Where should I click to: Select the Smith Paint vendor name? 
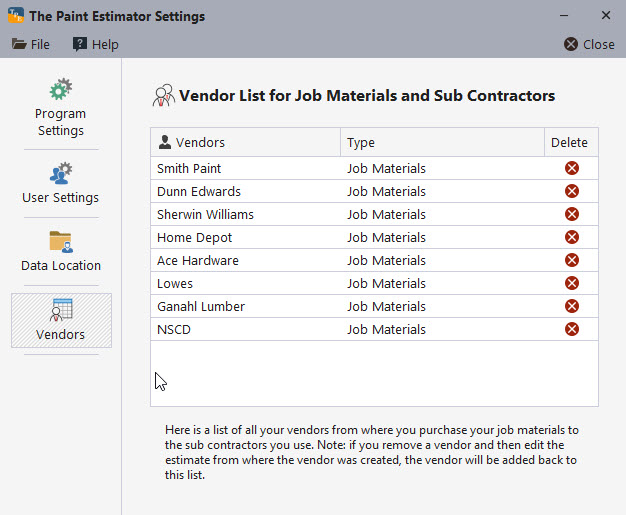click(189, 168)
